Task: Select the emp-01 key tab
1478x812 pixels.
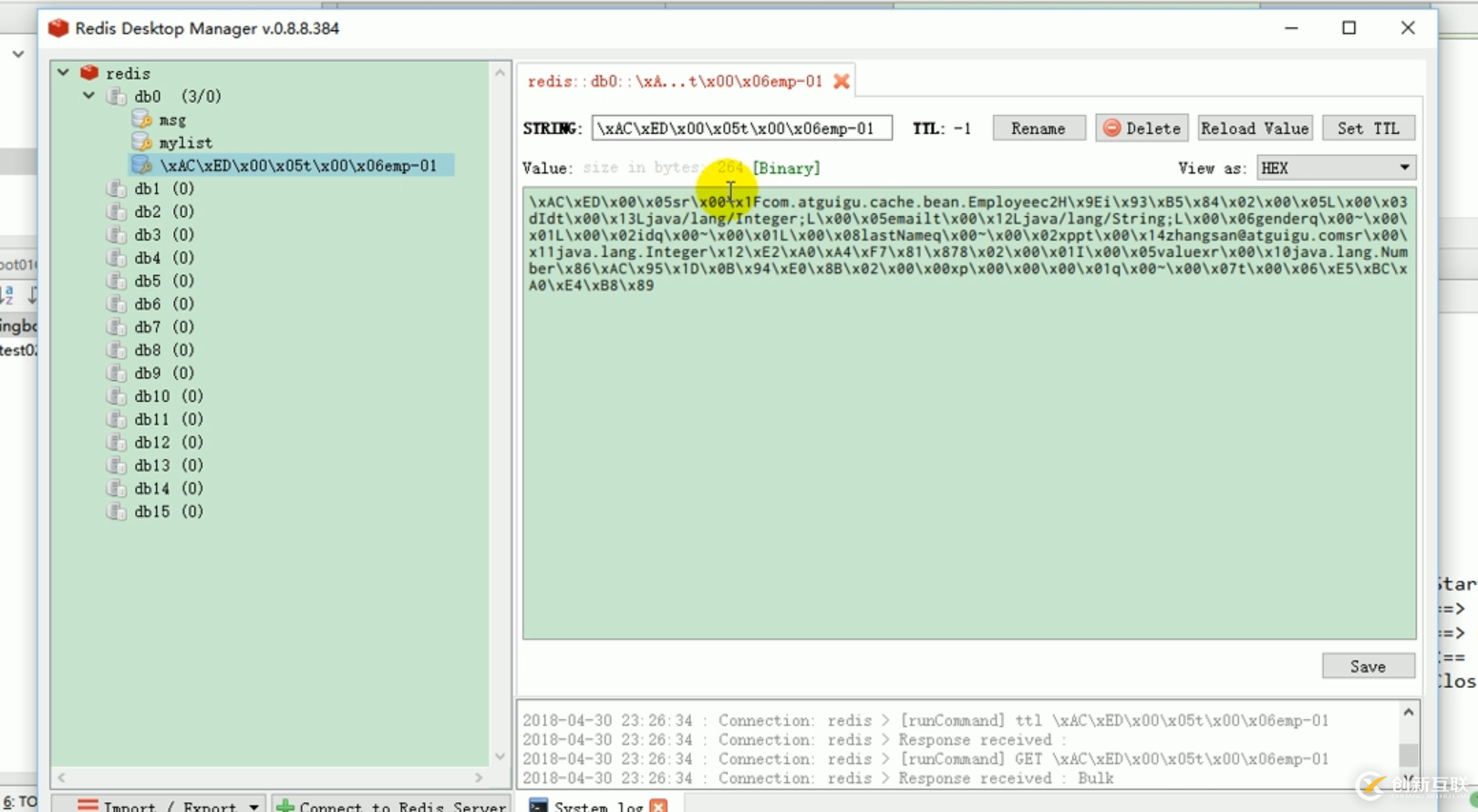Action: [675, 81]
